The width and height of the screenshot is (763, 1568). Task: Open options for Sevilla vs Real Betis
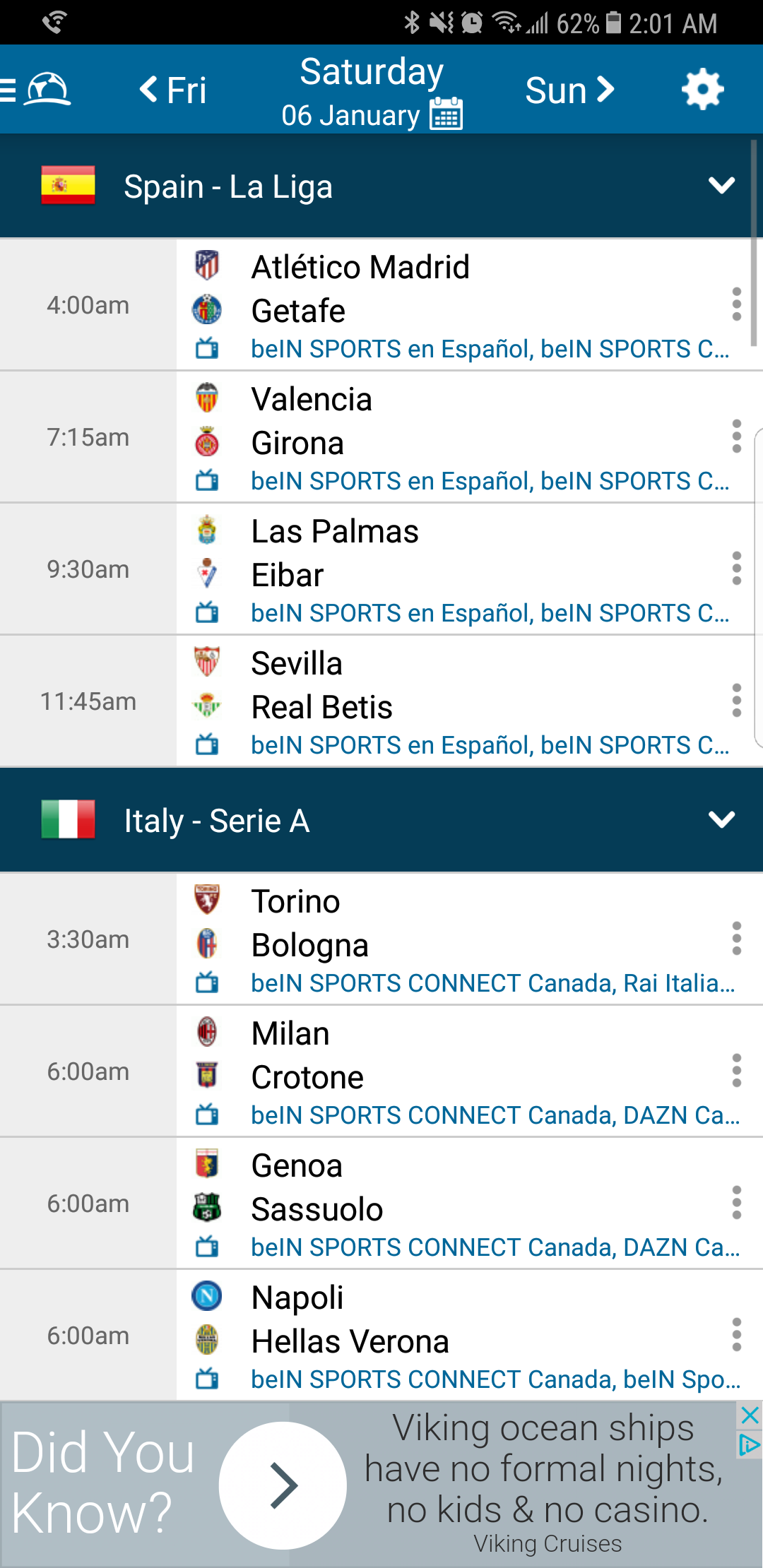pyautogui.click(x=736, y=701)
